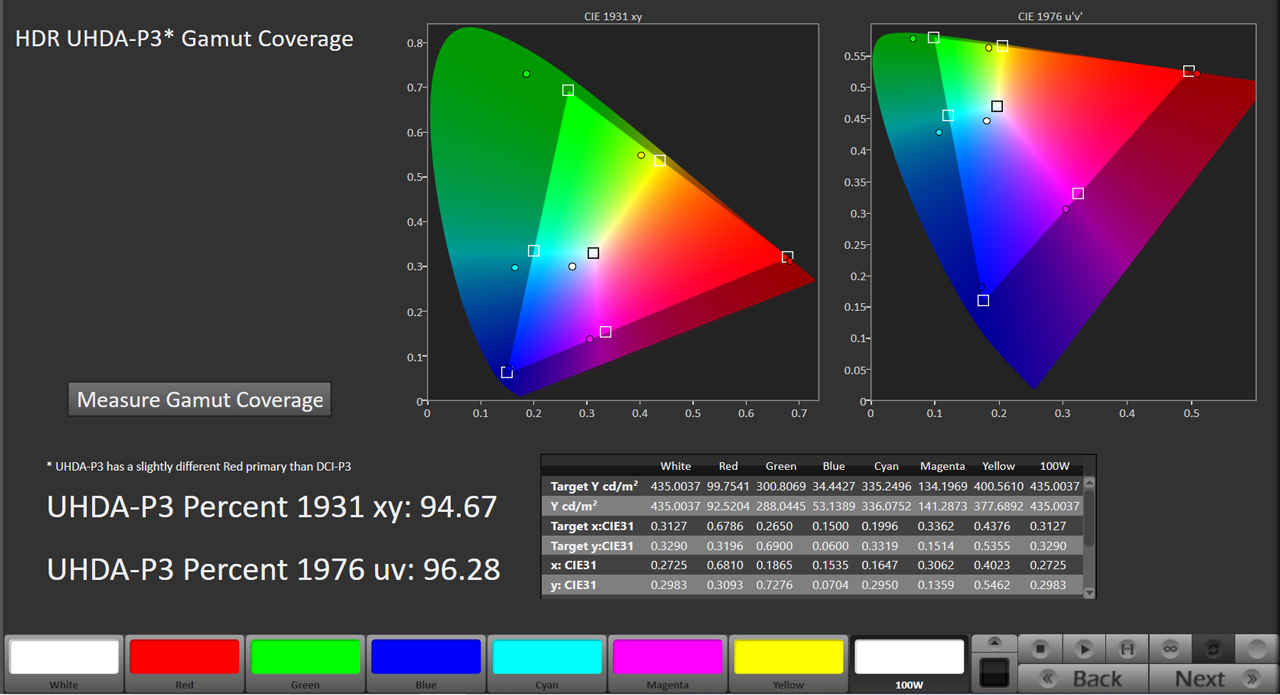Screen dimensions: 1280x695
Task: Click table cell 141.2873
Action: click(943, 506)
